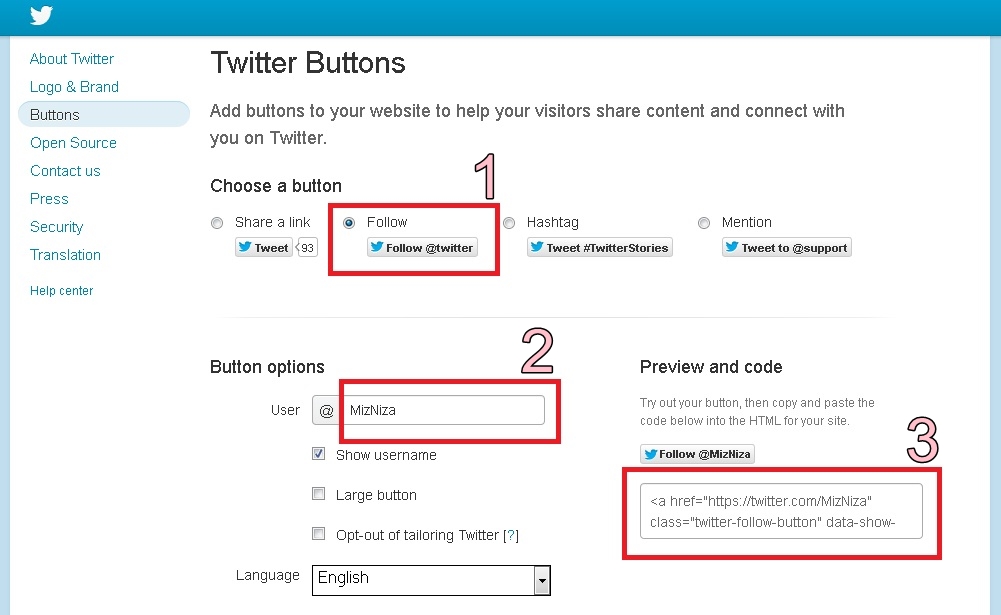This screenshot has width=1001, height=615.
Task: Open the Help center link
Action: (61, 291)
